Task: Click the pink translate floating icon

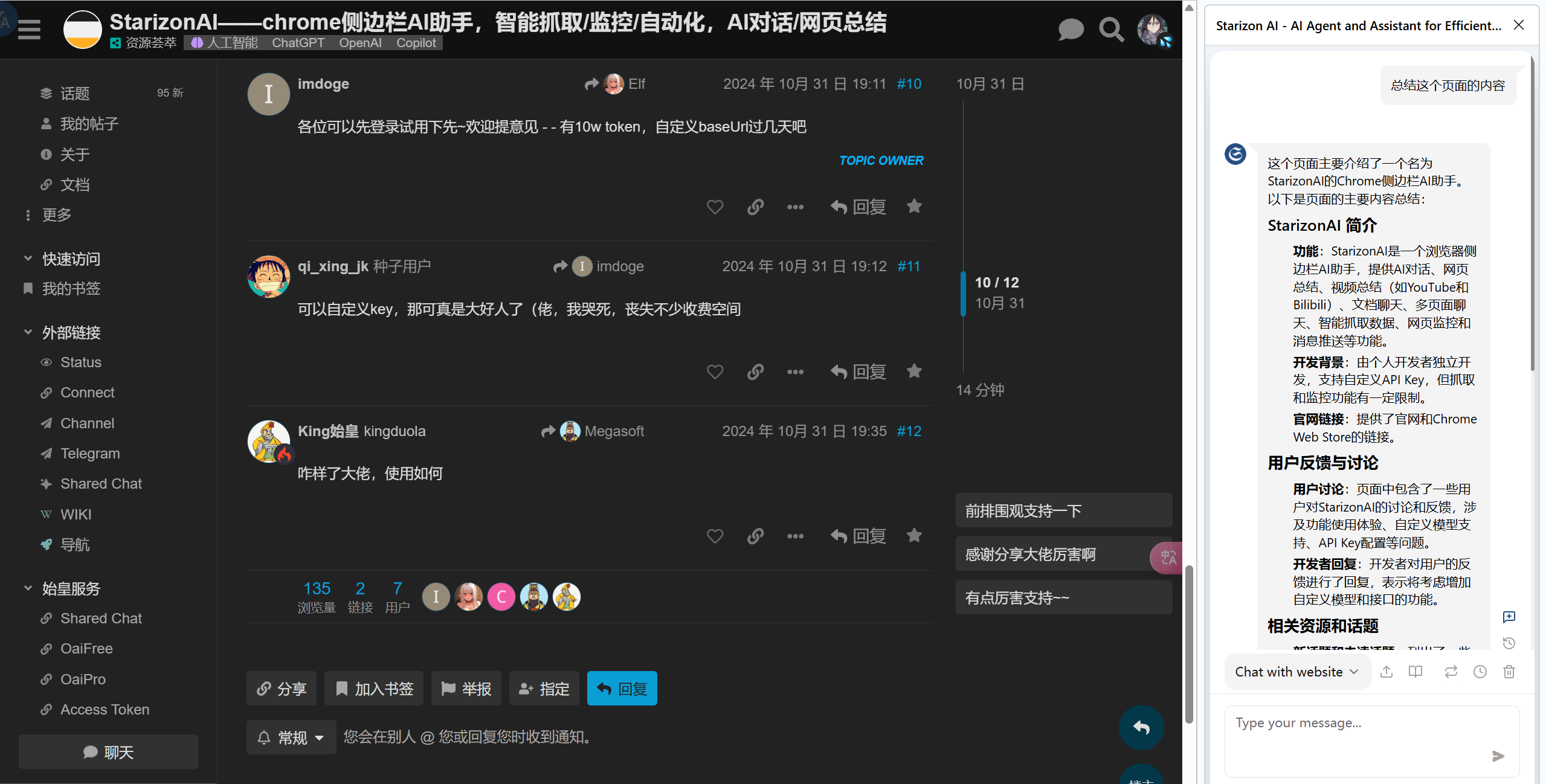Action: coord(1167,557)
